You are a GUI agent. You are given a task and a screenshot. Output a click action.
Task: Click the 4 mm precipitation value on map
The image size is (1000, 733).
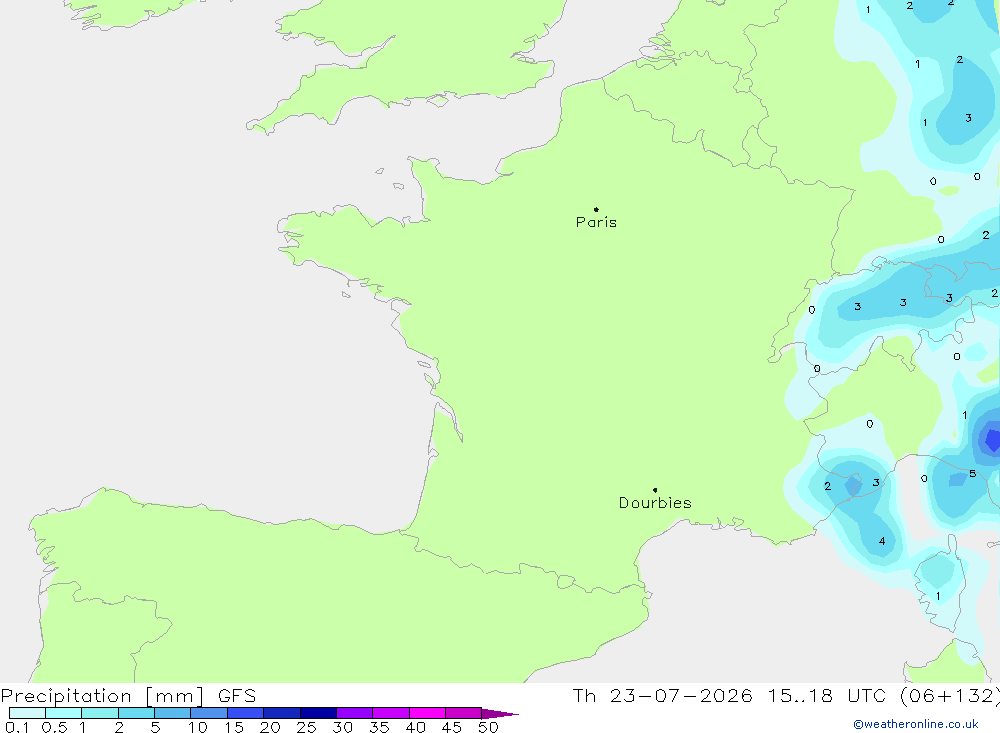coord(882,541)
